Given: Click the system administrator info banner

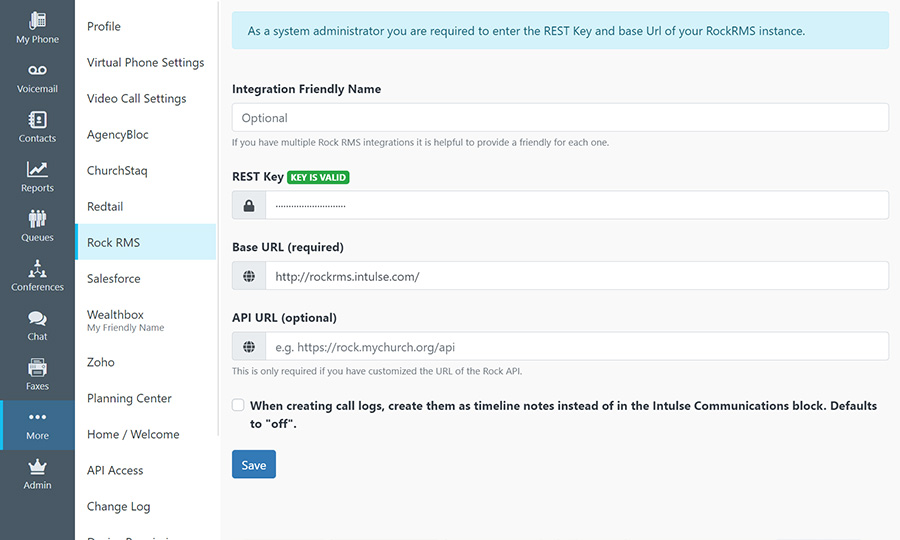Looking at the screenshot, I should click(560, 31).
